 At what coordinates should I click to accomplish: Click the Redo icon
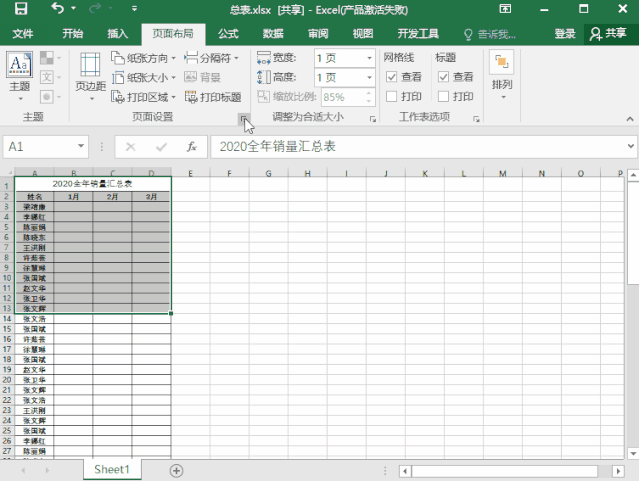click(95, 8)
